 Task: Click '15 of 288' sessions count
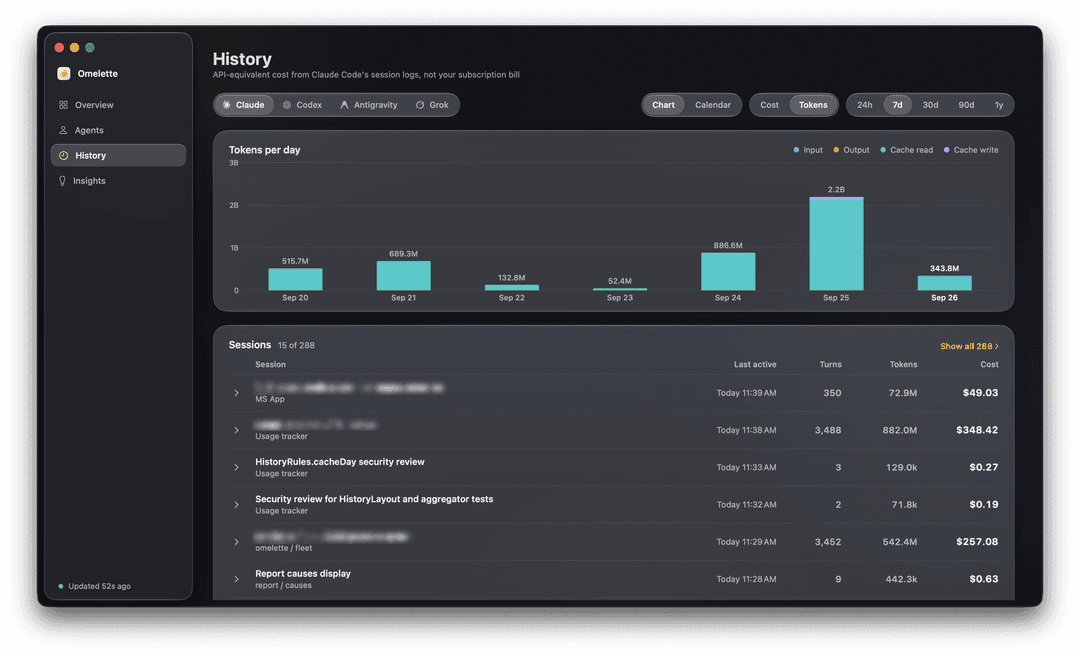coord(296,345)
